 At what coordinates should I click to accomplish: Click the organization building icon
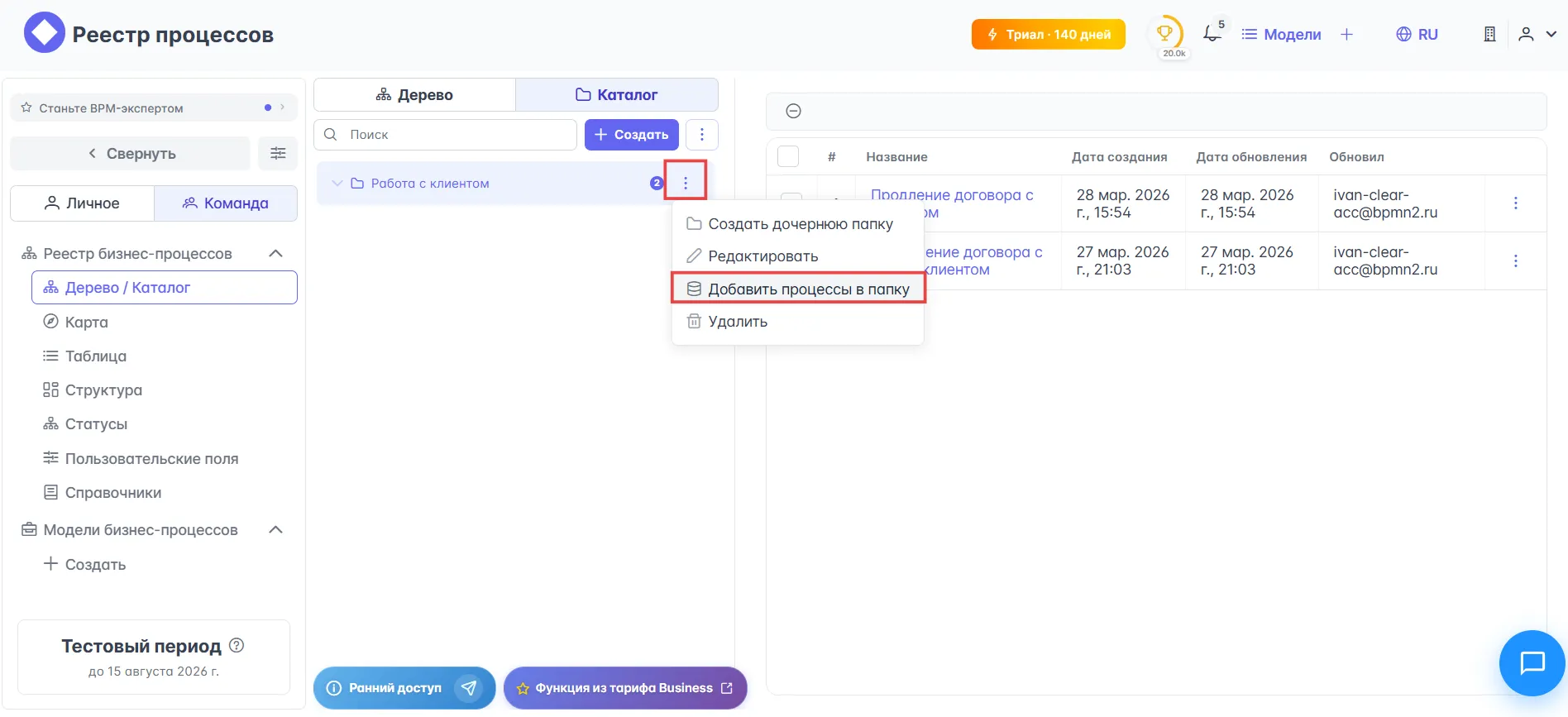point(1489,34)
